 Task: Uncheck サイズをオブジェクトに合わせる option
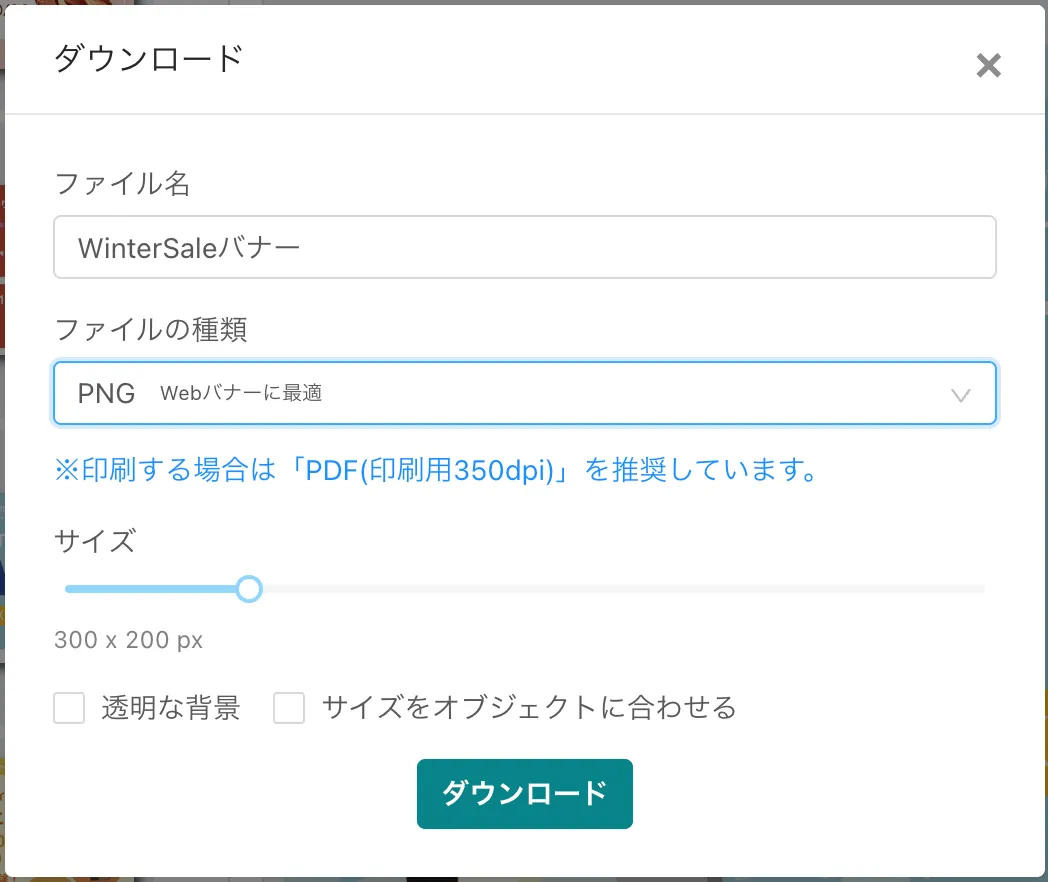click(x=288, y=708)
